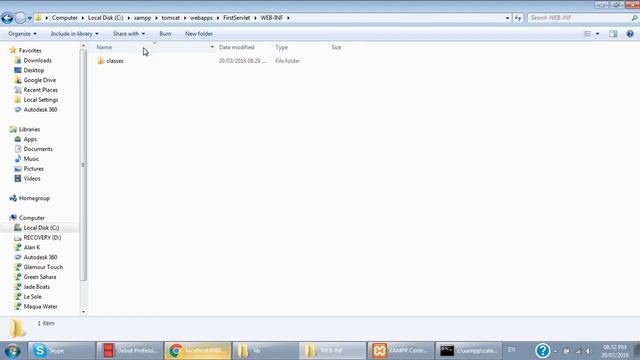Select Local Disk (C:) in the breadcrumb
This screenshot has width=640, height=360.
tap(106, 18)
